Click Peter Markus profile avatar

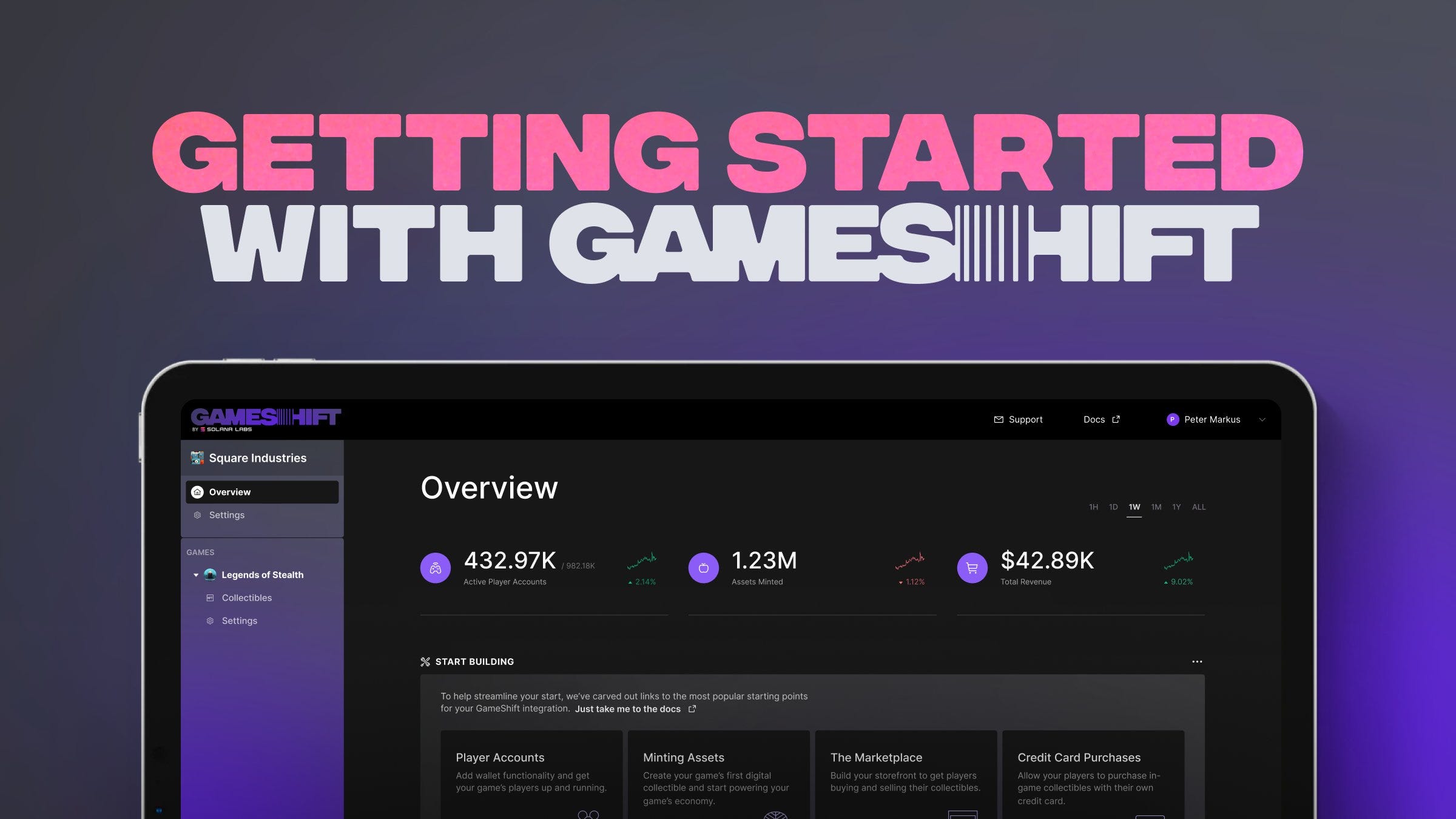(1172, 419)
